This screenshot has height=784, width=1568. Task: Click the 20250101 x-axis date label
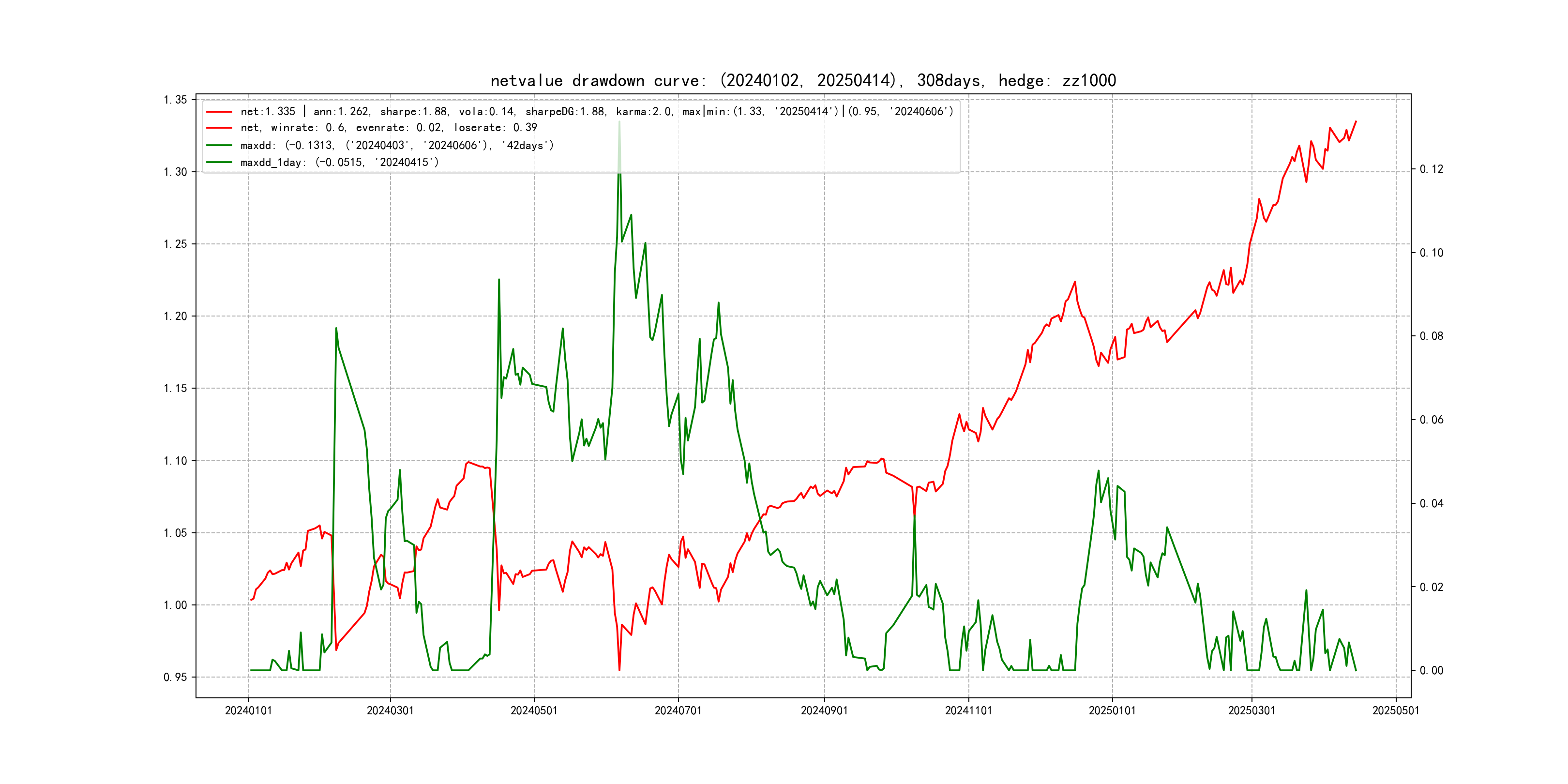1112,710
